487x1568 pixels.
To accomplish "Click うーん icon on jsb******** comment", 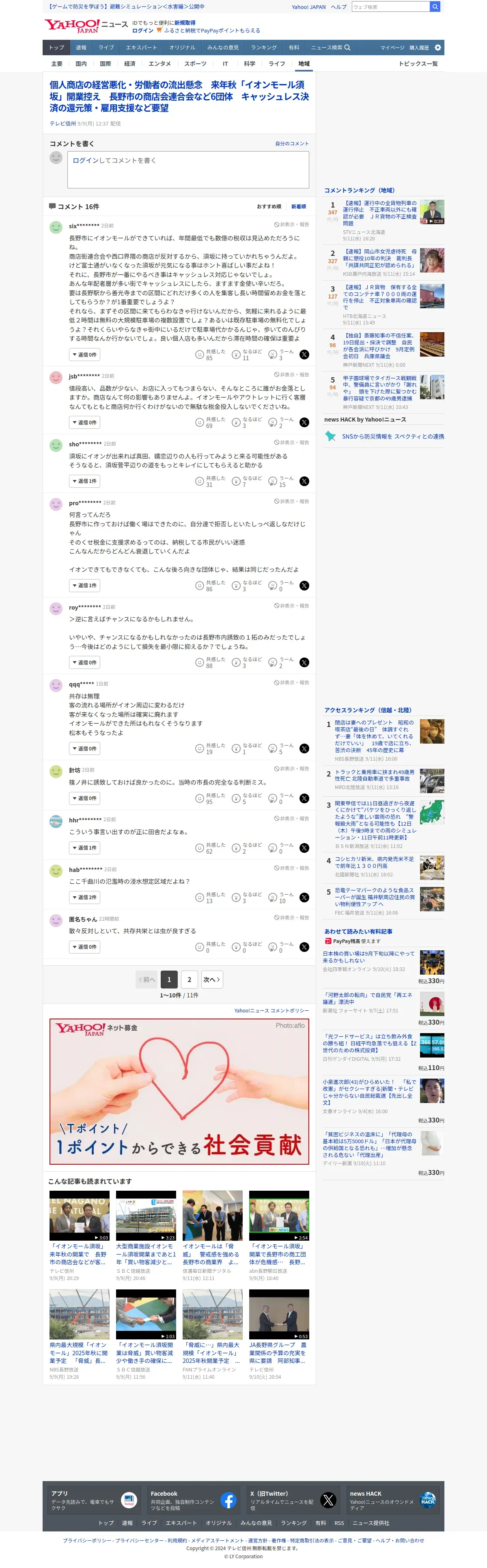I will [x=272, y=422].
